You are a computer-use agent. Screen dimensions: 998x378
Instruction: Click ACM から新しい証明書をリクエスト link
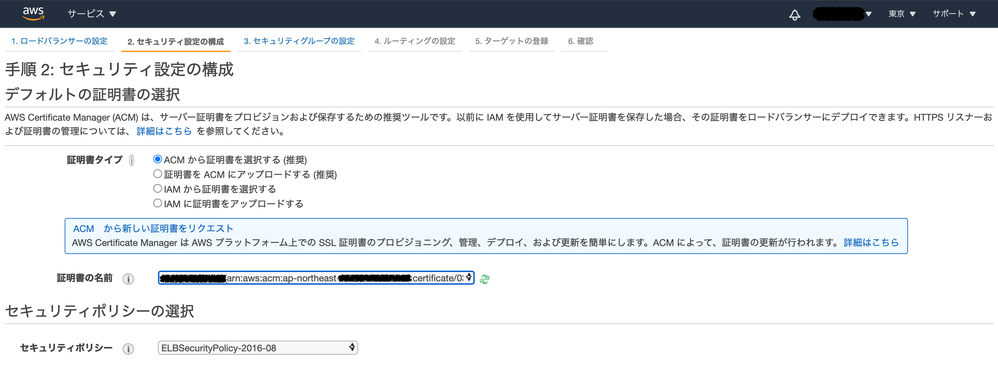point(153,228)
